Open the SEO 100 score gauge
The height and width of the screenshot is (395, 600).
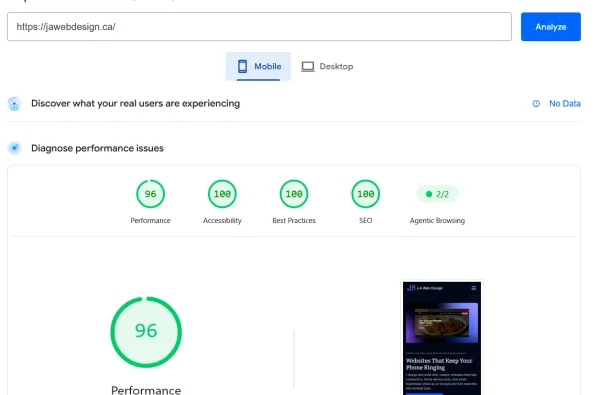point(365,194)
